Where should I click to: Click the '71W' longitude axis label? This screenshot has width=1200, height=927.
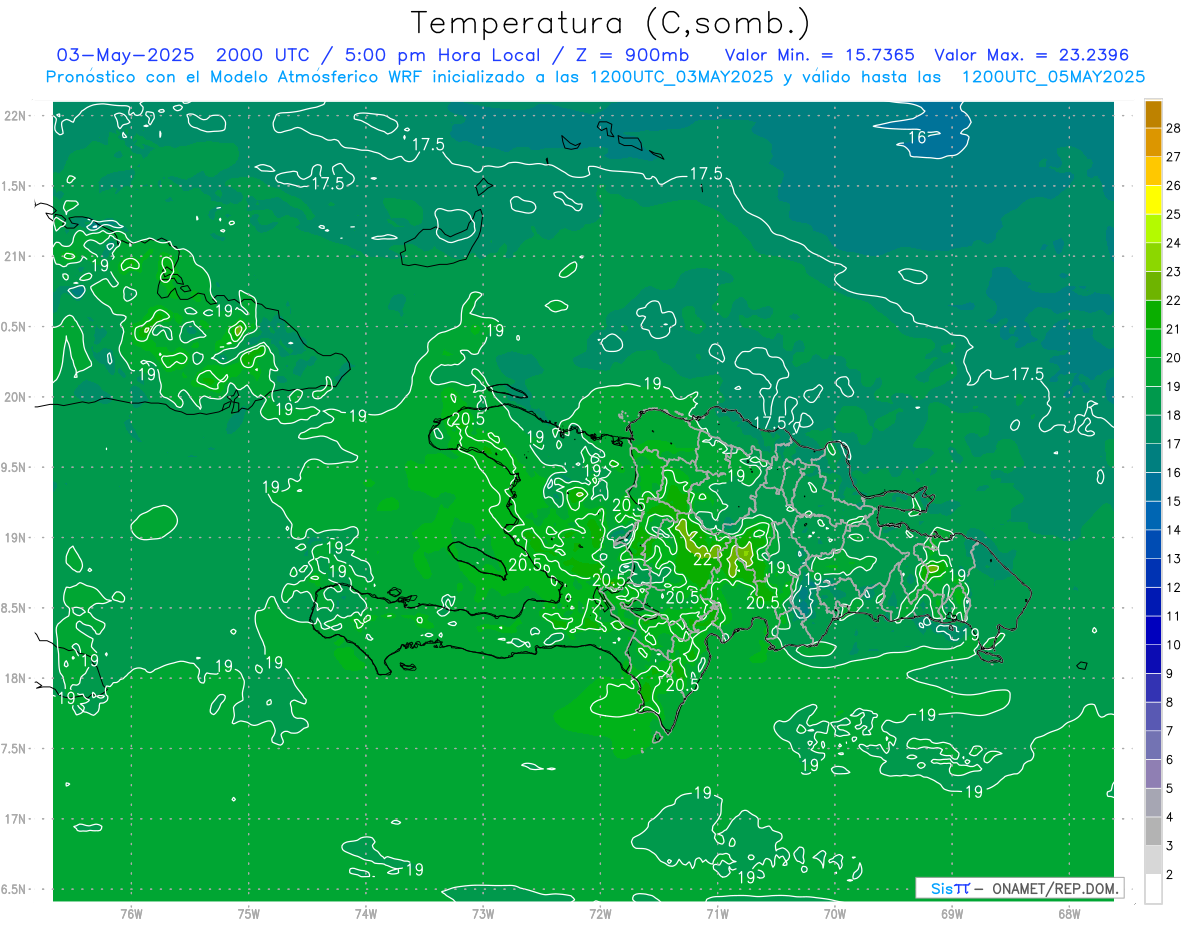coord(717,914)
